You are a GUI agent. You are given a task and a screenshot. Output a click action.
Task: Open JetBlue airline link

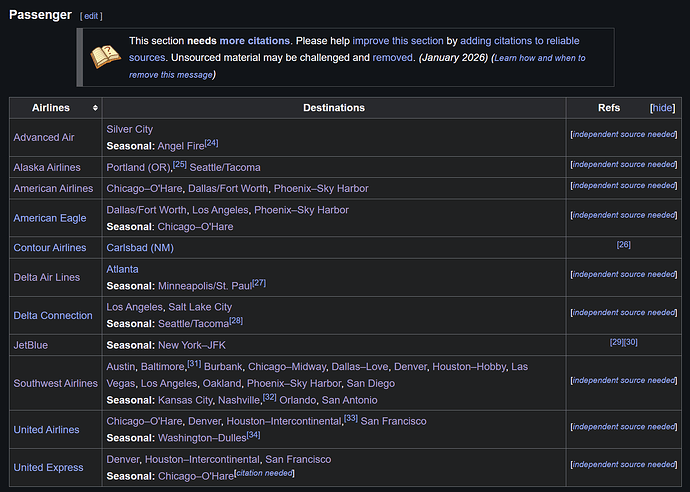[x=30, y=345]
